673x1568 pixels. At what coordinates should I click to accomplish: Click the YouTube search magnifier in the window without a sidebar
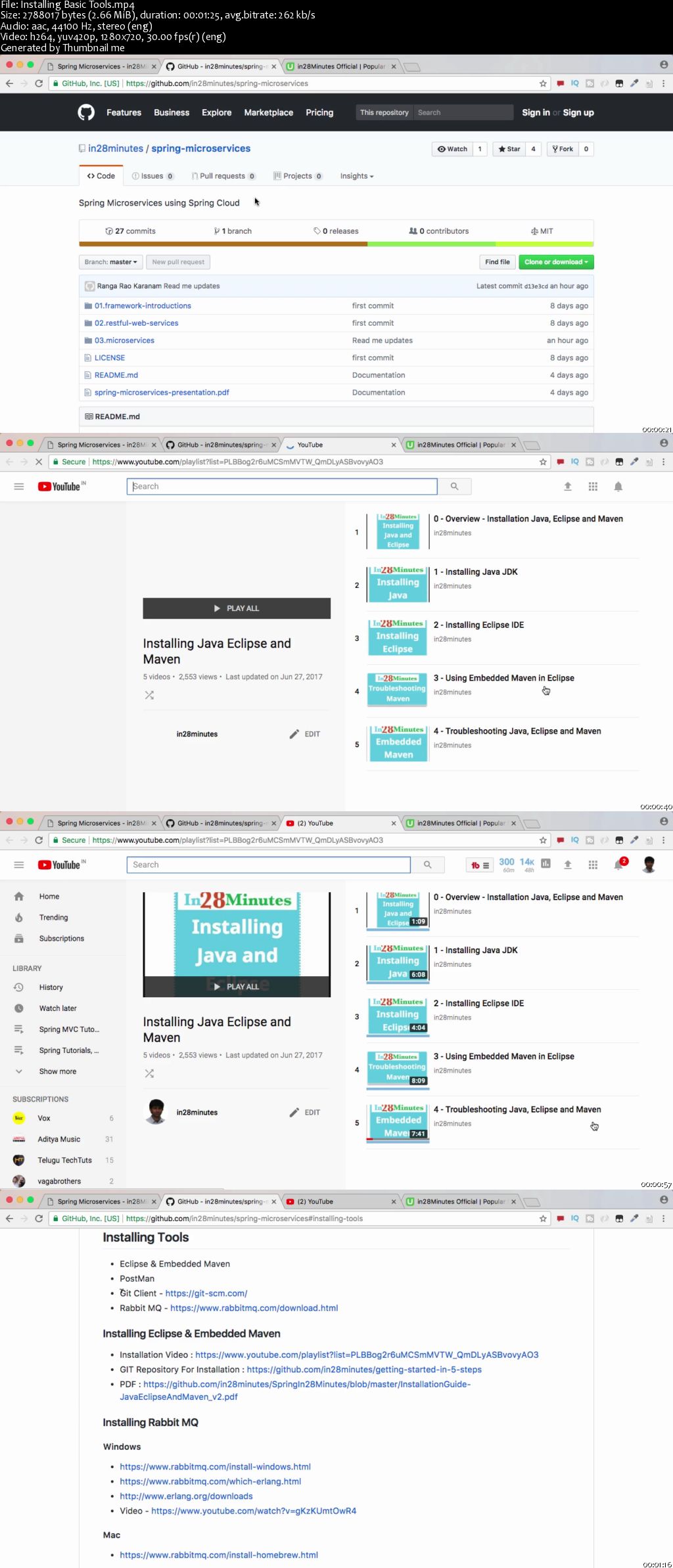454,486
